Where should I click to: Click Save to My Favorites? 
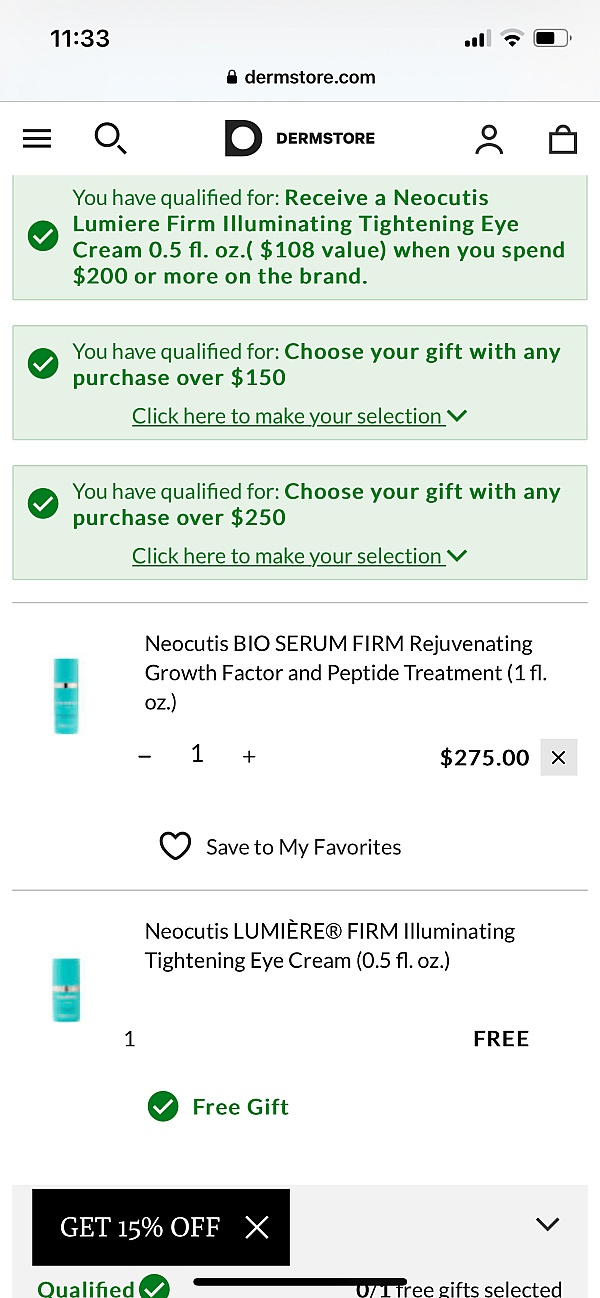[303, 847]
